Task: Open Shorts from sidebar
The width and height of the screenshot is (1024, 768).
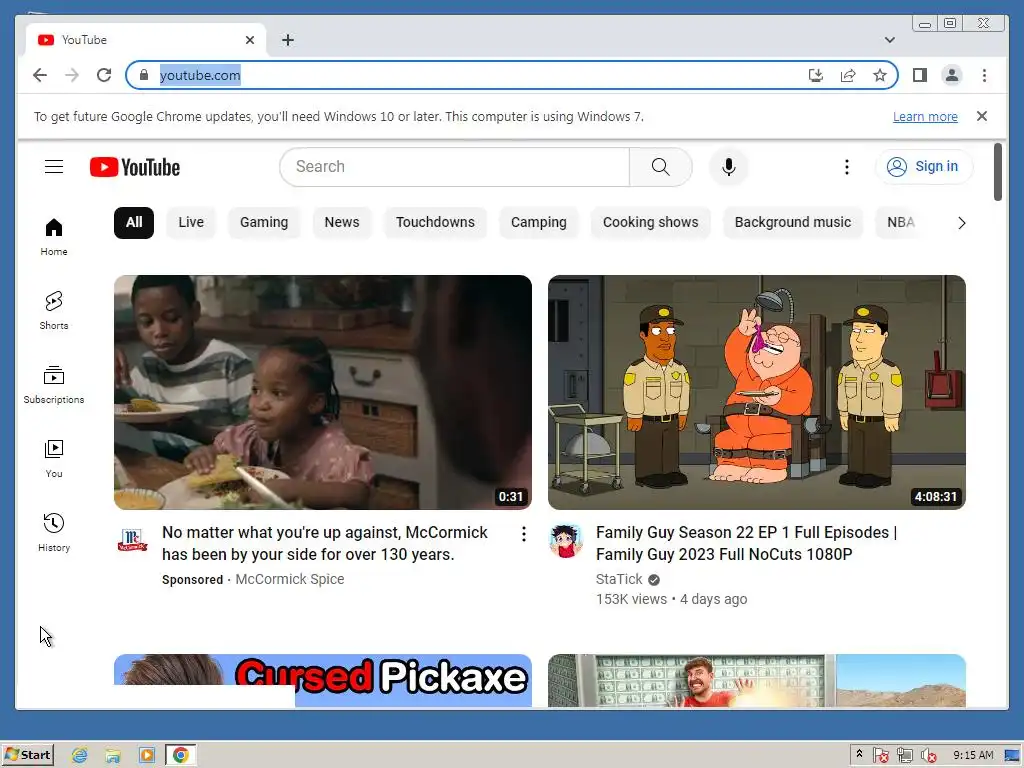Action: 54,311
